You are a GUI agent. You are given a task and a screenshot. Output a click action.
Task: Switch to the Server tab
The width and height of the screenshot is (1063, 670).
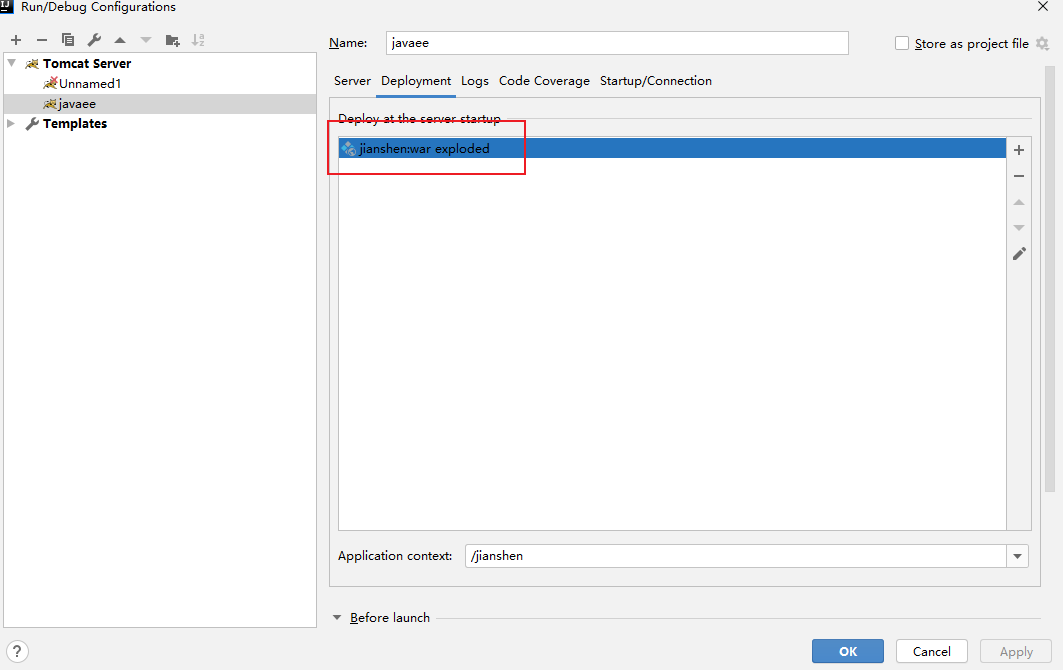tap(353, 81)
